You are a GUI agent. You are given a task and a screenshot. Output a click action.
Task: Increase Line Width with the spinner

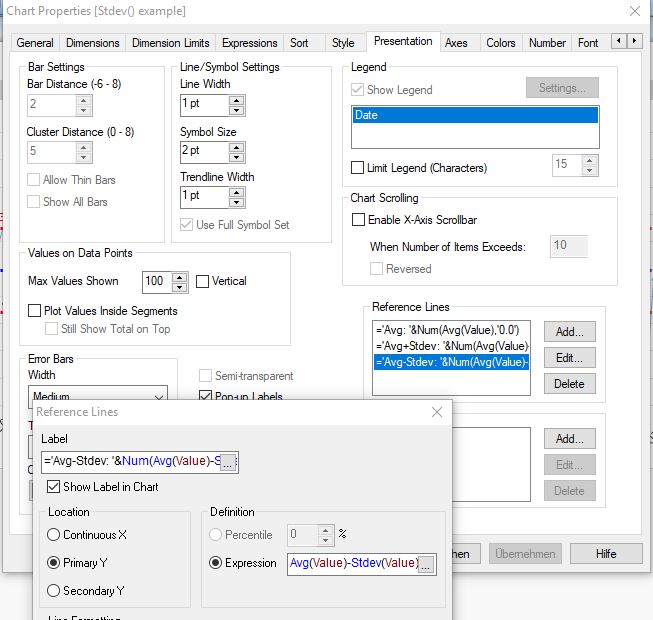pos(237,100)
